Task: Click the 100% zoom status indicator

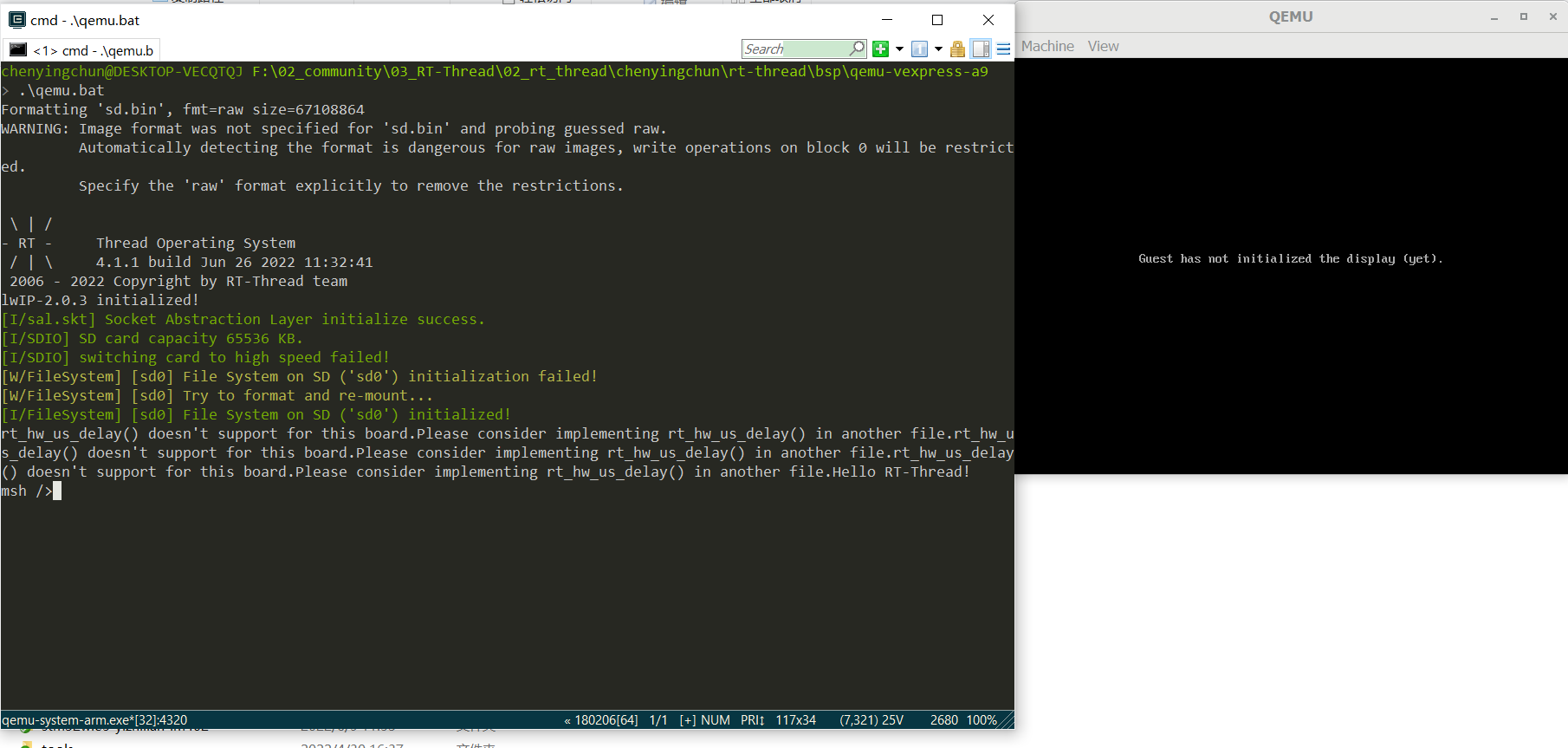Action: [981, 720]
